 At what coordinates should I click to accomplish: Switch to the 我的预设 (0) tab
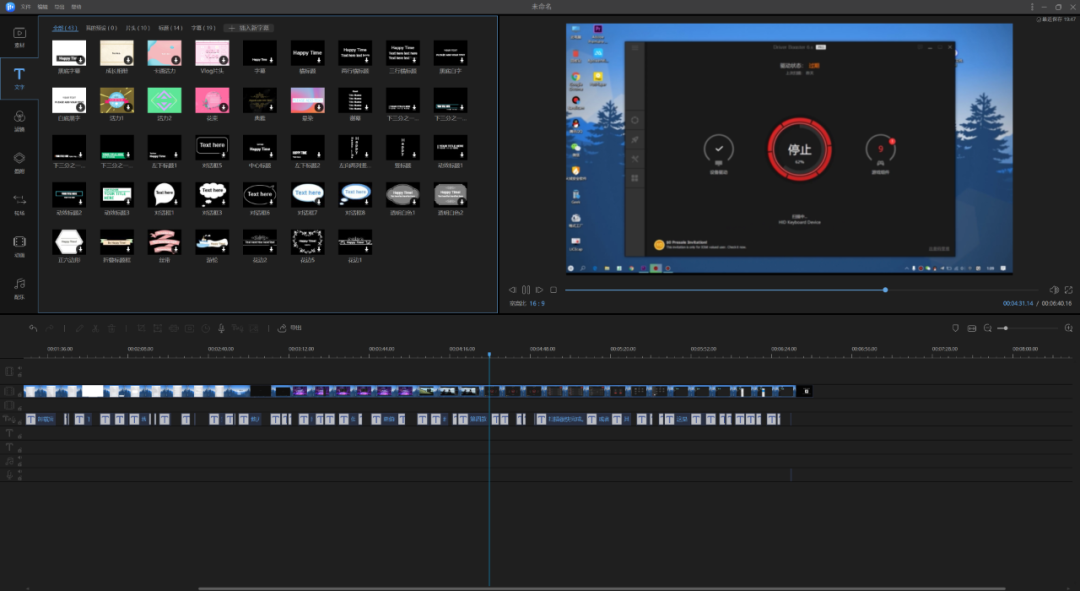point(101,28)
